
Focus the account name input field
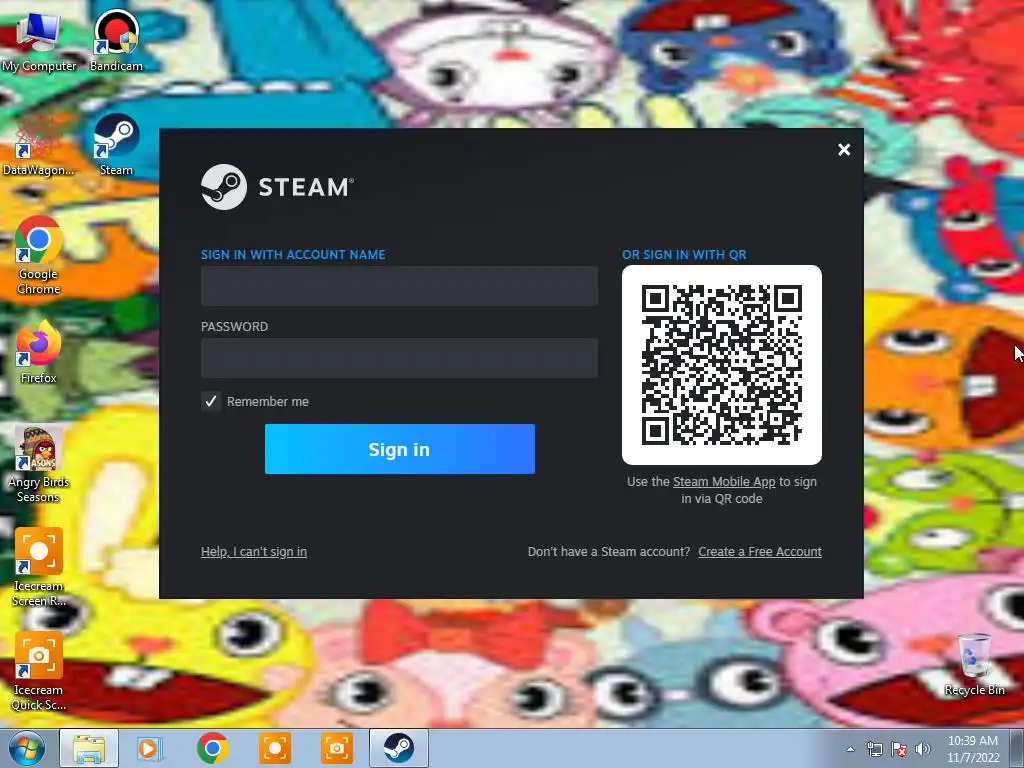[x=399, y=286]
